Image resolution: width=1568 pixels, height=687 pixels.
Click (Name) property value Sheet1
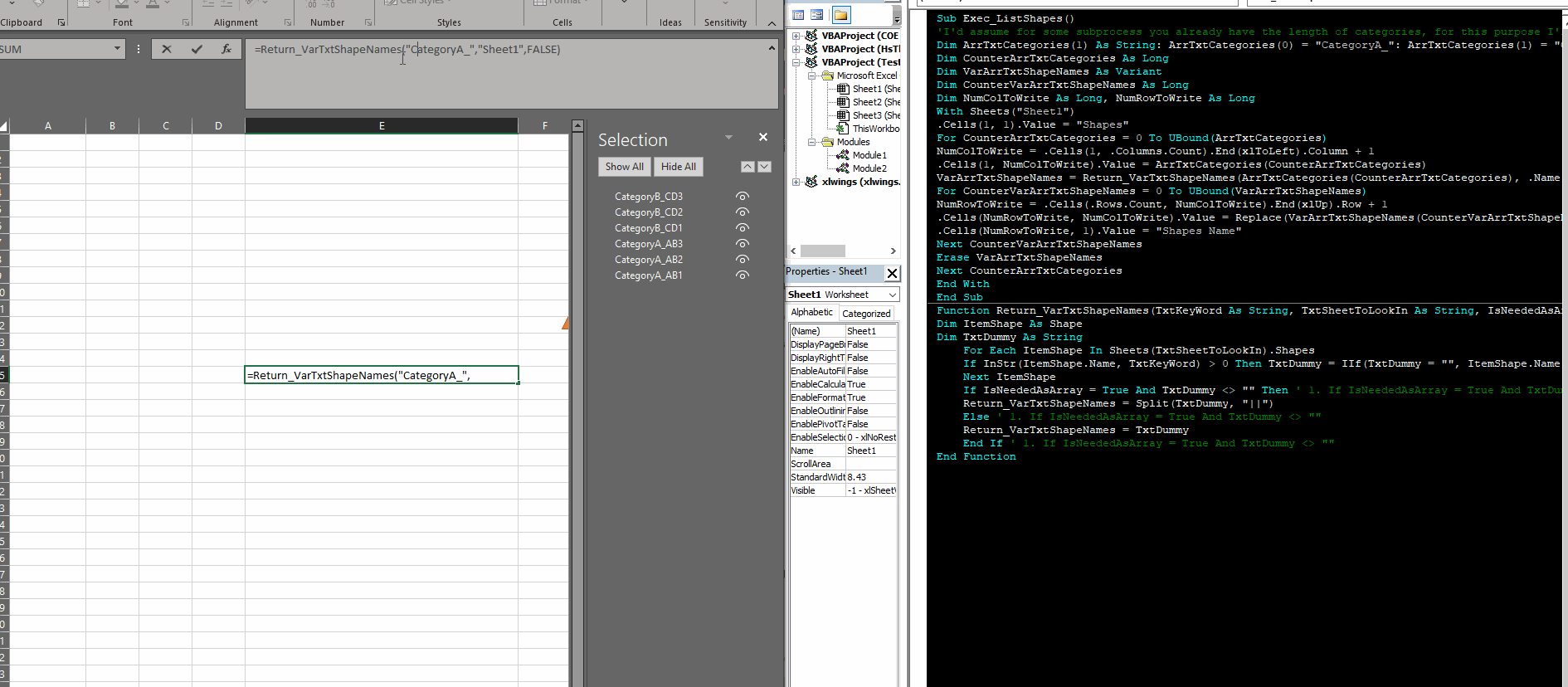click(x=871, y=331)
